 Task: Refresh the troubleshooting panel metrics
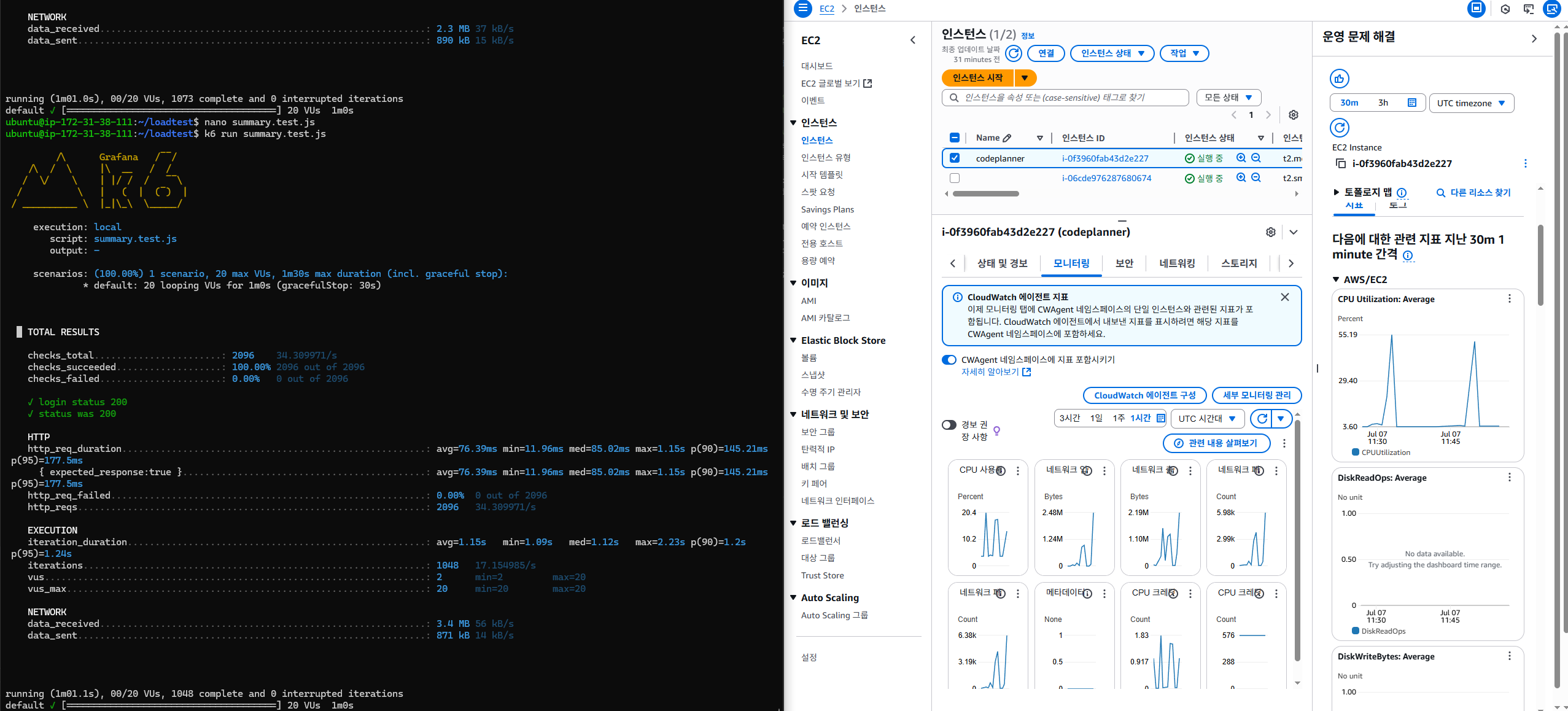(1339, 128)
